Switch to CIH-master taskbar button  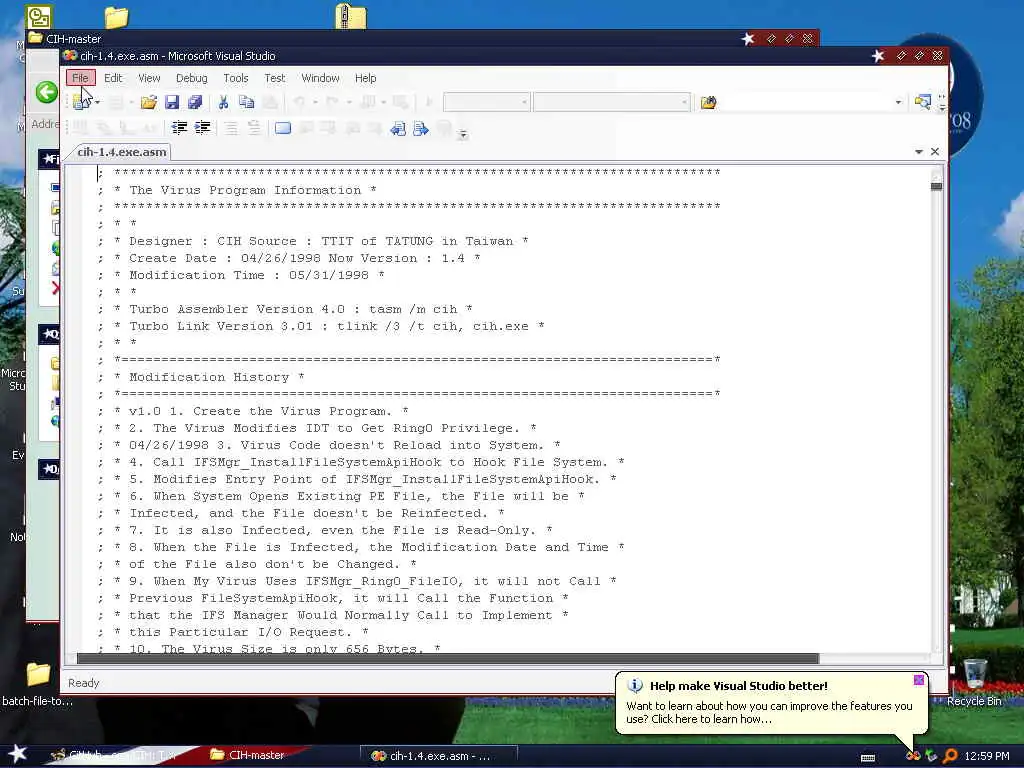(x=248, y=755)
